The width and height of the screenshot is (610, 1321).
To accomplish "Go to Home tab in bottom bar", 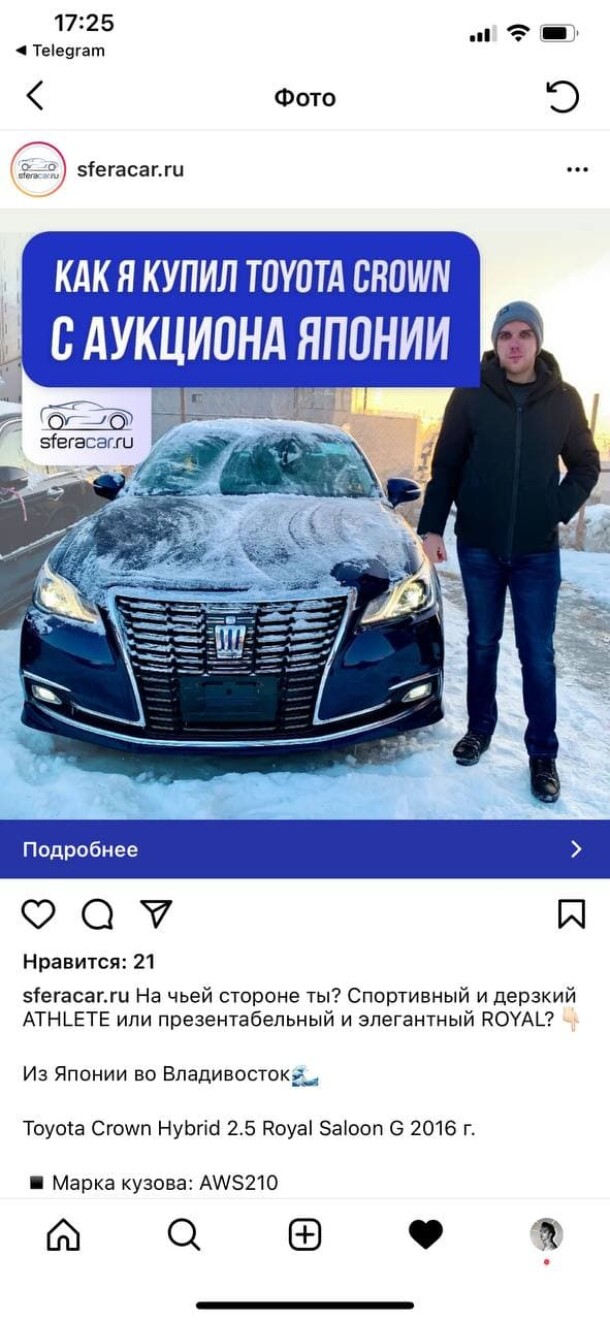I will click(63, 1235).
